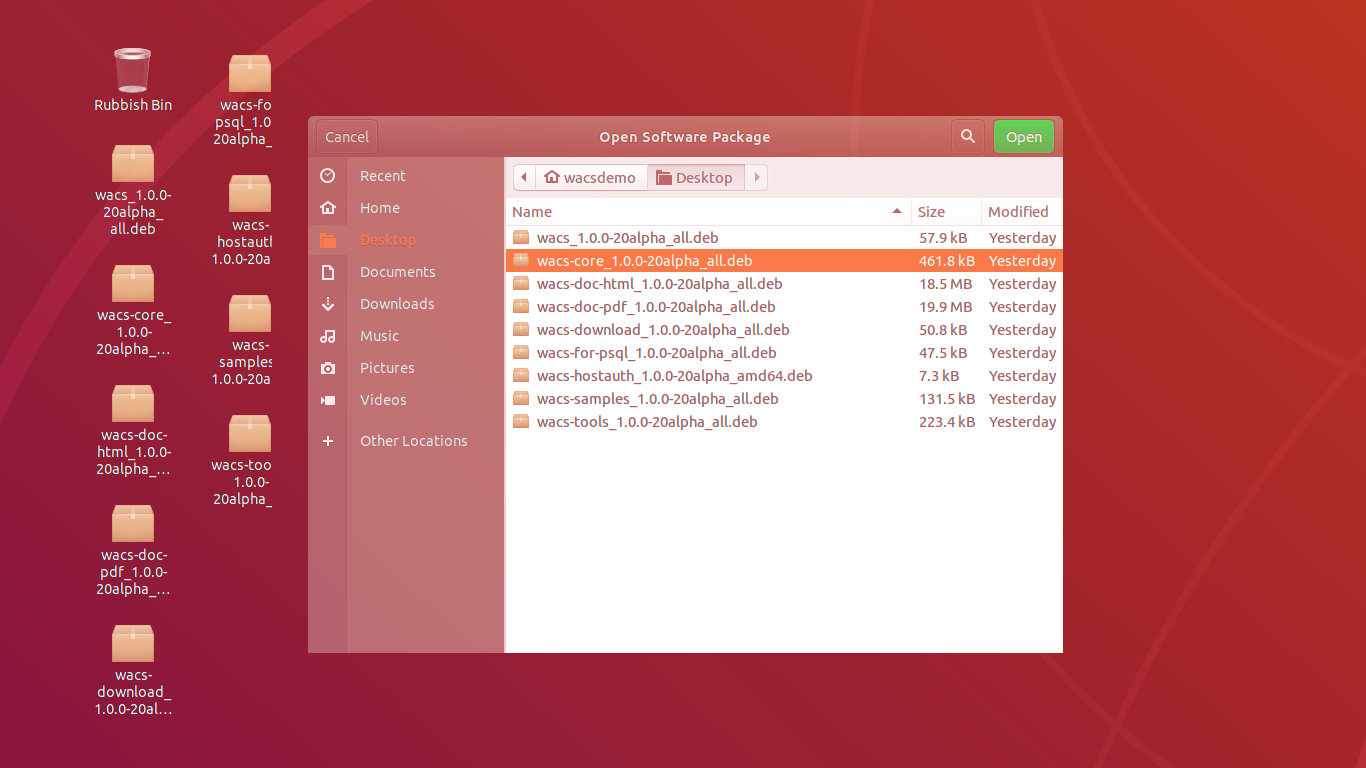Click the path bar right scroll arrow

[757, 178]
